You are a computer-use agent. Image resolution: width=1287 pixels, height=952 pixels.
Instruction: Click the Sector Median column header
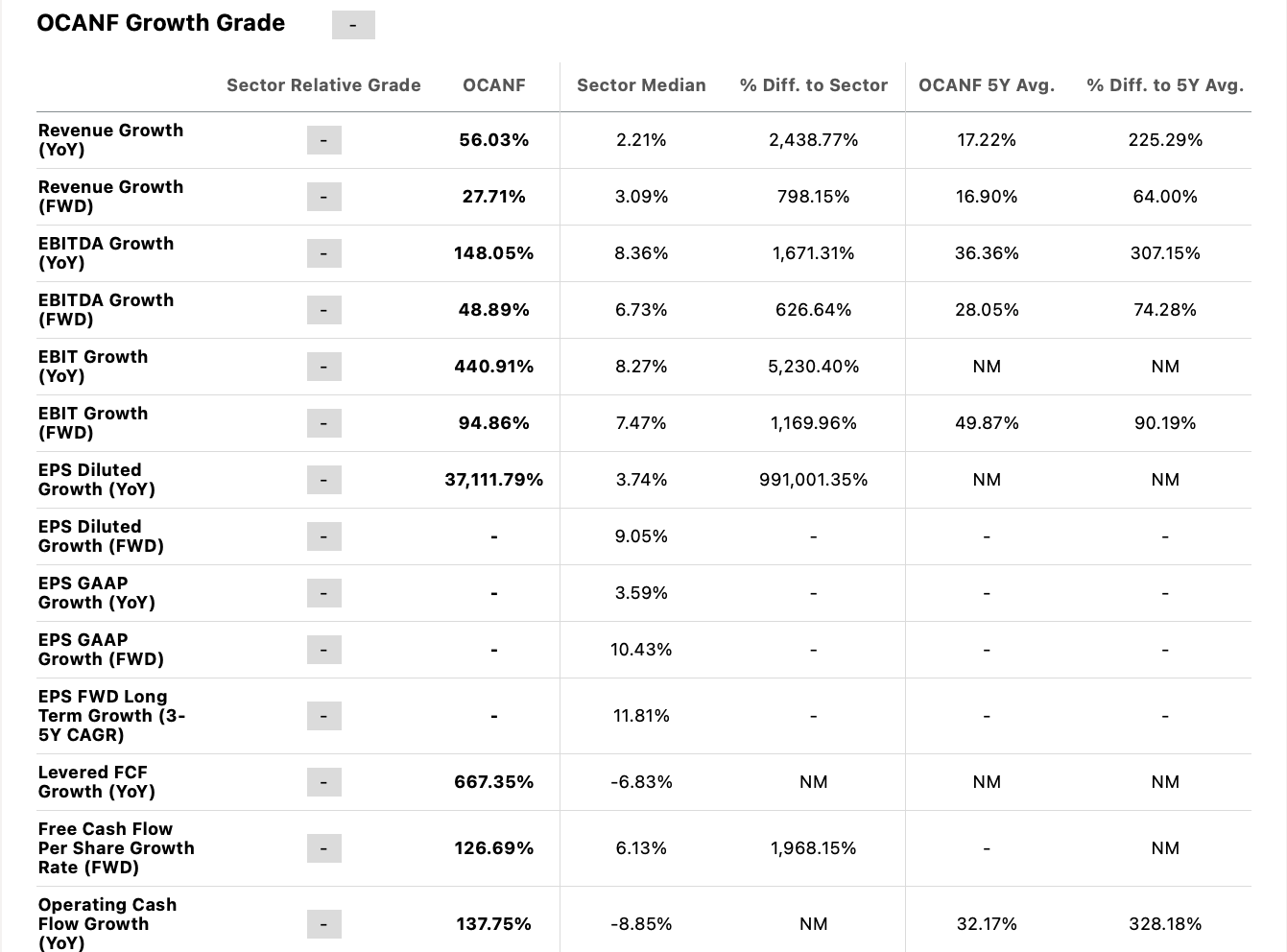pos(641,85)
